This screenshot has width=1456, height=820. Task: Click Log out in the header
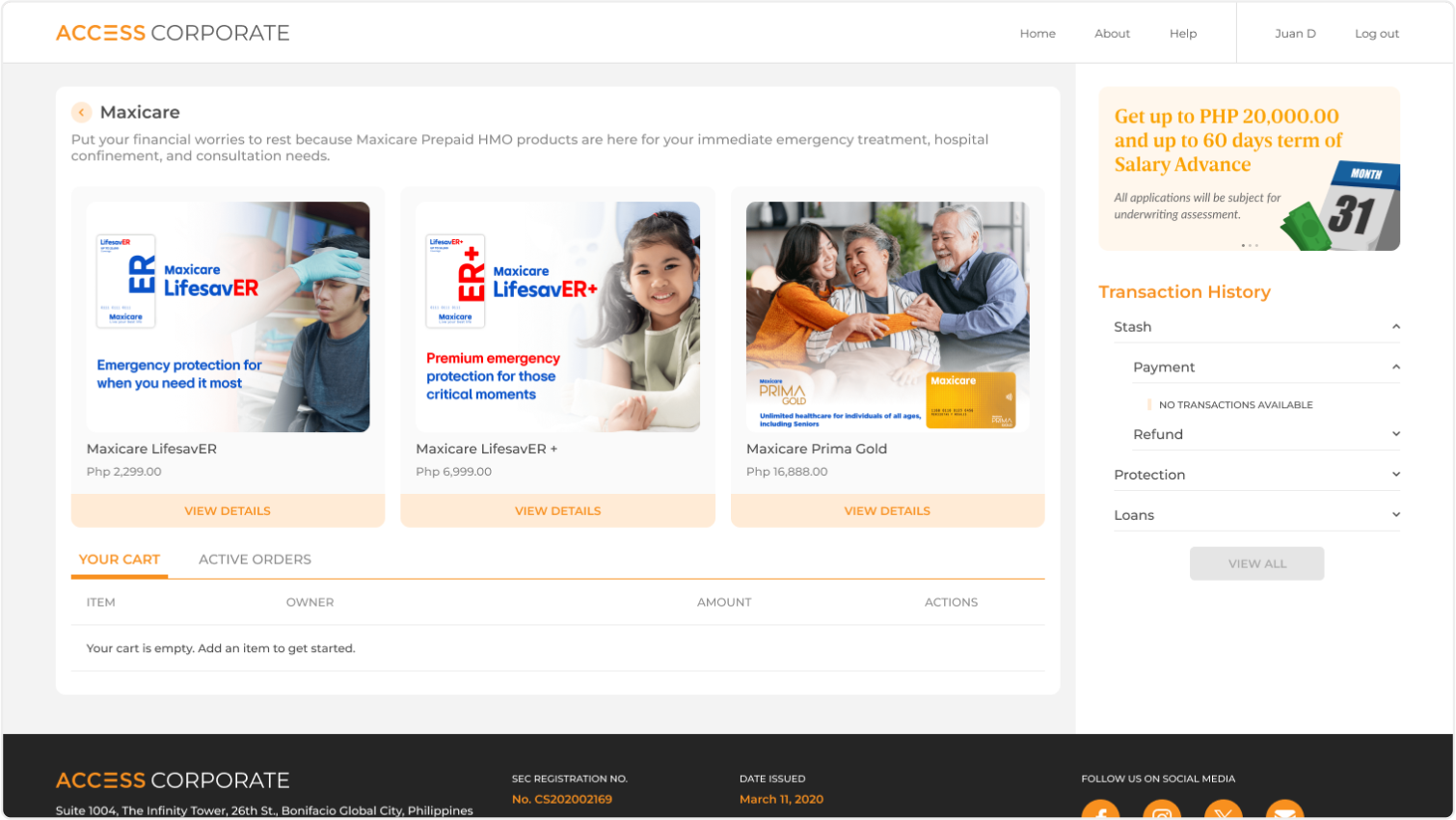[1377, 34]
